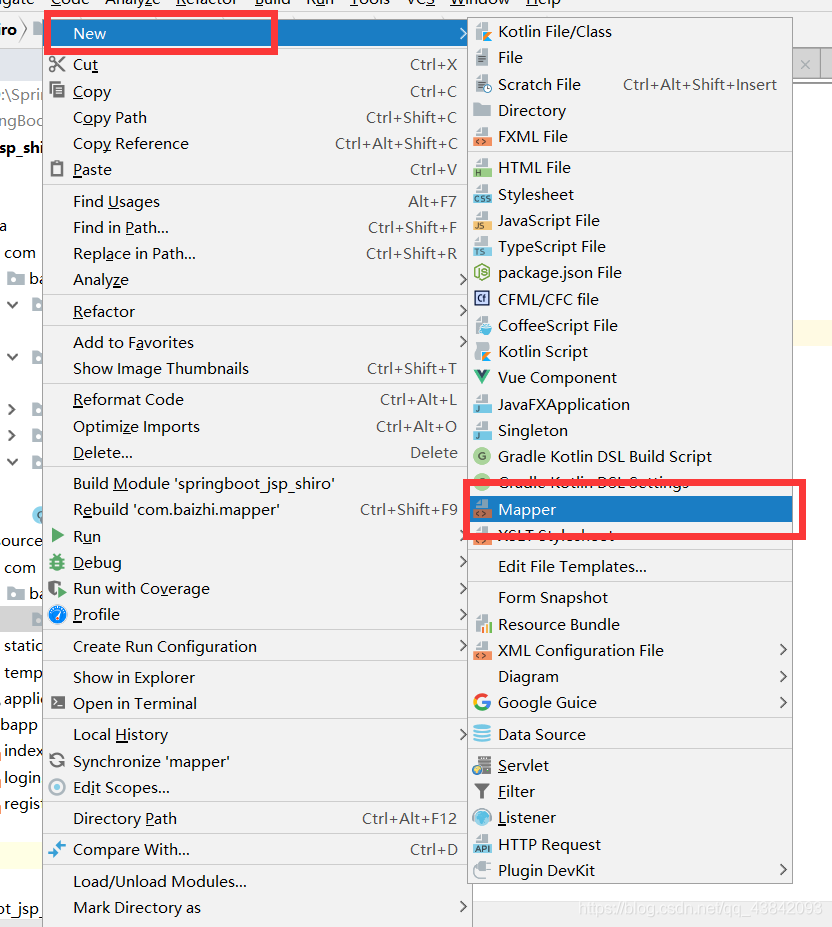Image resolution: width=832 pixels, height=927 pixels.
Task: Expand the XML Configuration File submenu arrow
Action: (x=783, y=650)
